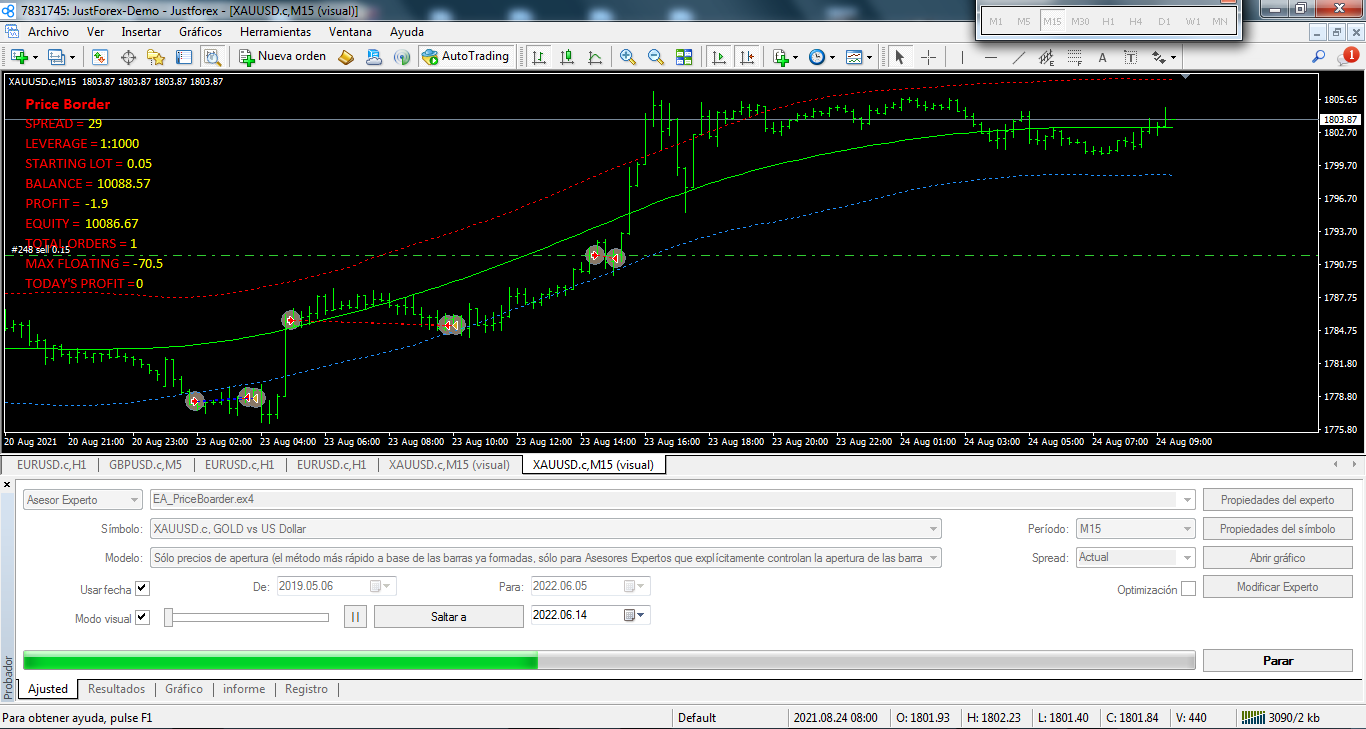
Task: Expand the Templates dropdown arrow
Action: tap(869, 57)
